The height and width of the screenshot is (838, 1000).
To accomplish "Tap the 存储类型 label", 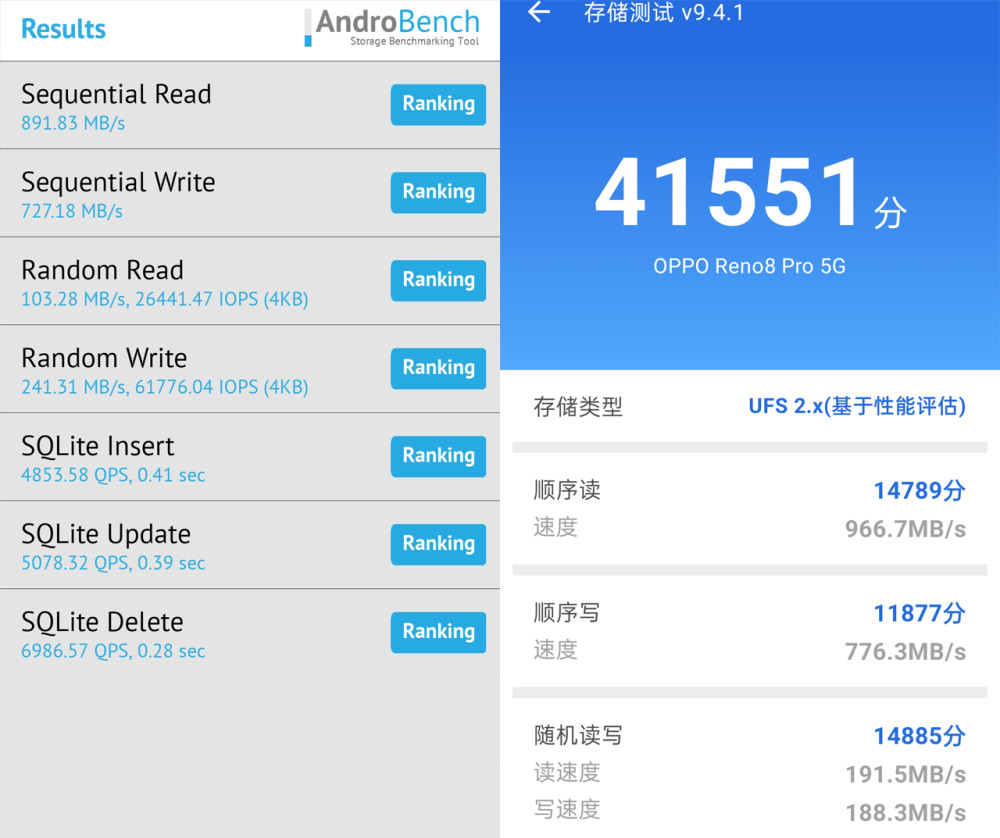I will tap(578, 407).
